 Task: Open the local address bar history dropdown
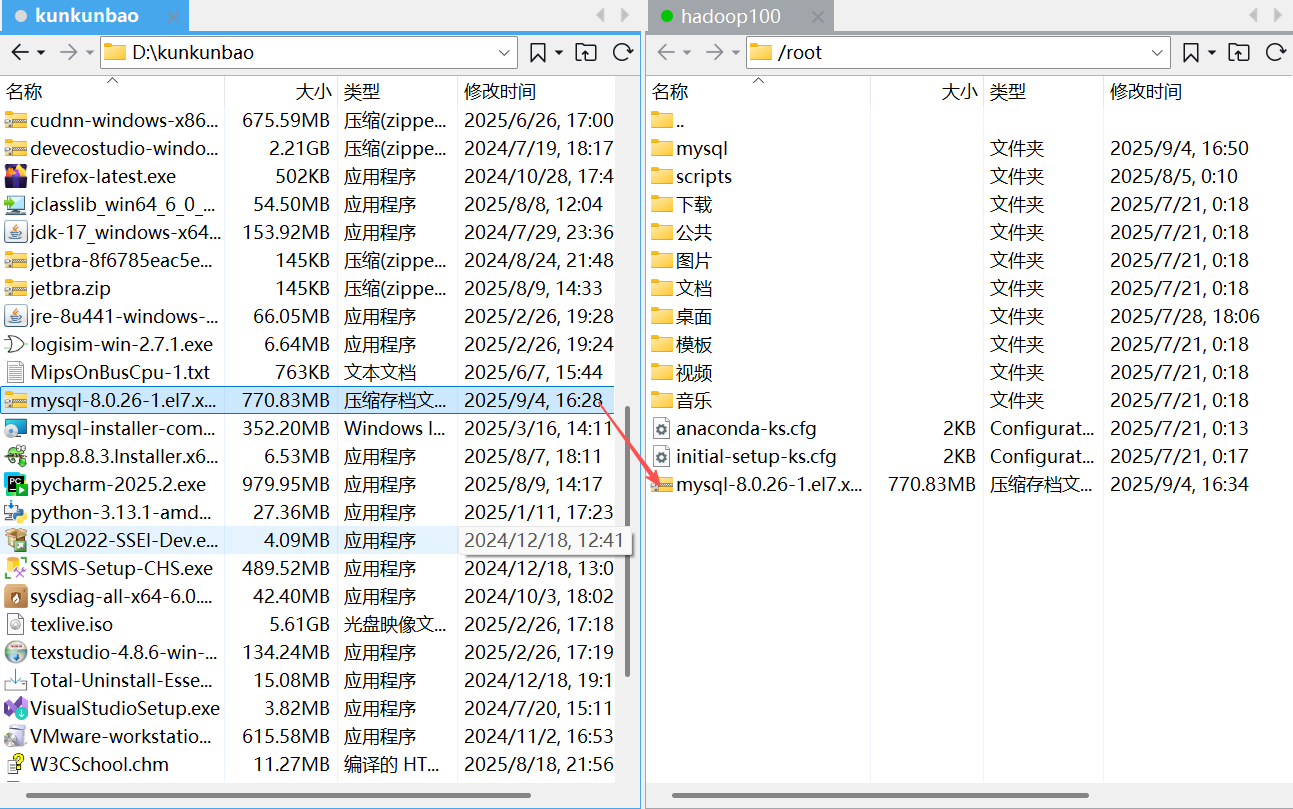(502, 52)
